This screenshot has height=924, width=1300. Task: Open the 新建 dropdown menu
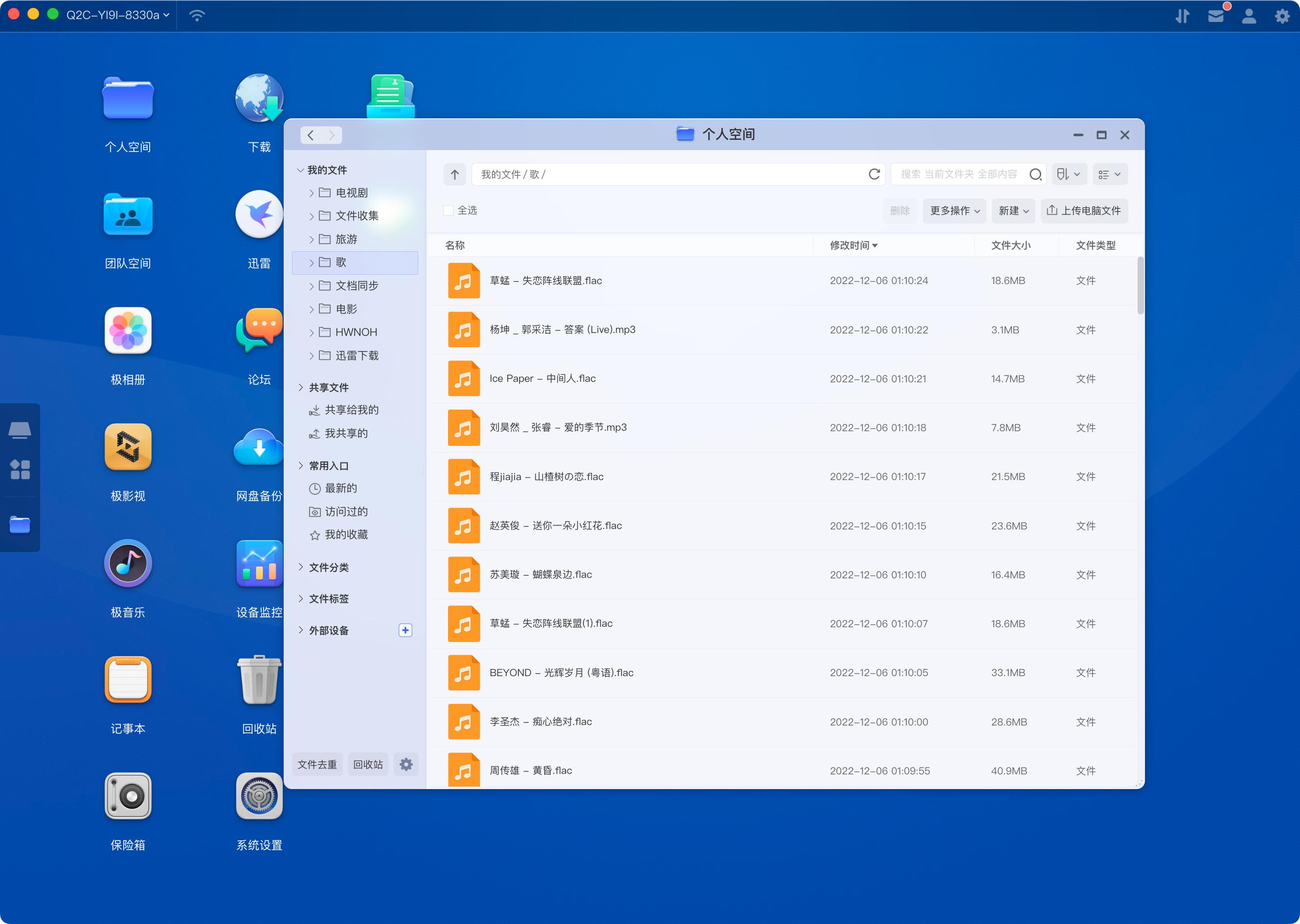pos(1013,211)
